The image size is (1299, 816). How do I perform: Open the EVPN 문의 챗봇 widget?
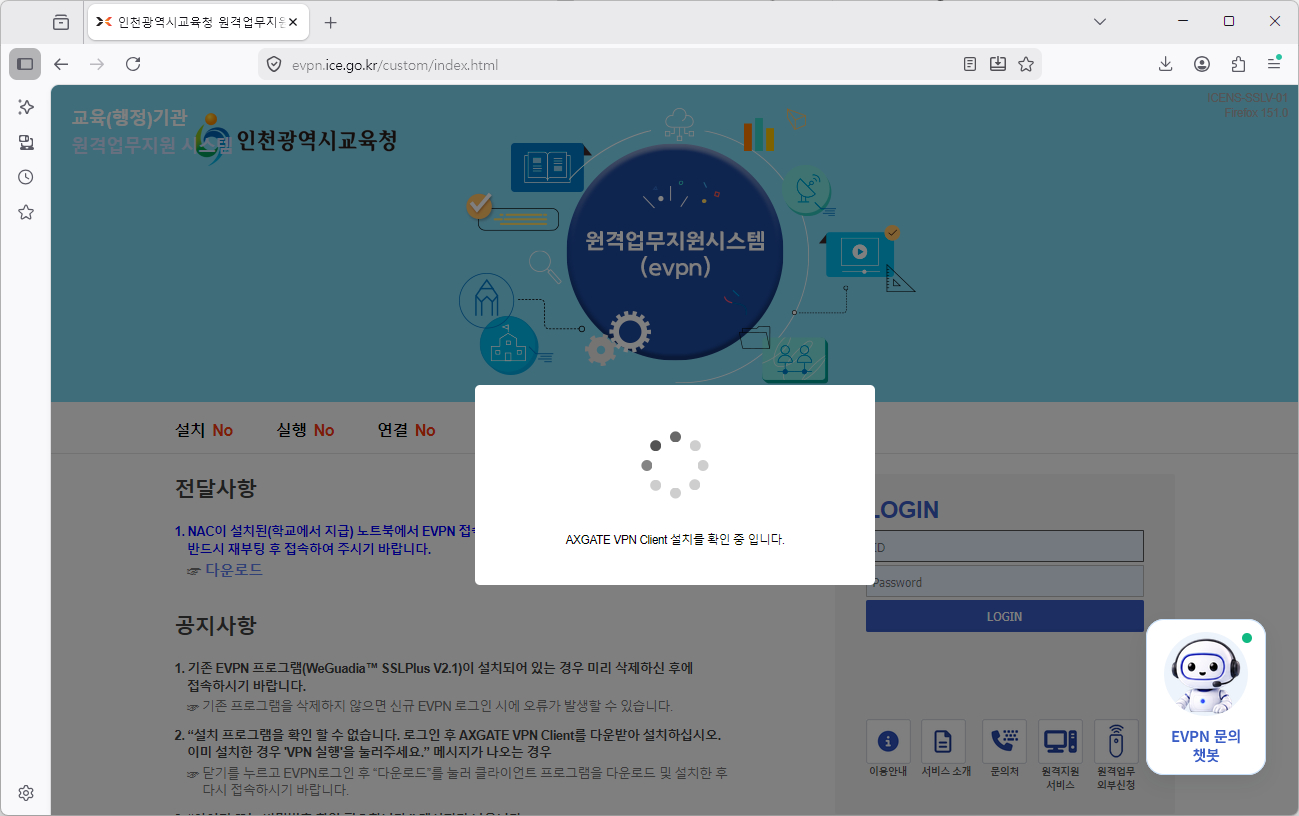1206,697
